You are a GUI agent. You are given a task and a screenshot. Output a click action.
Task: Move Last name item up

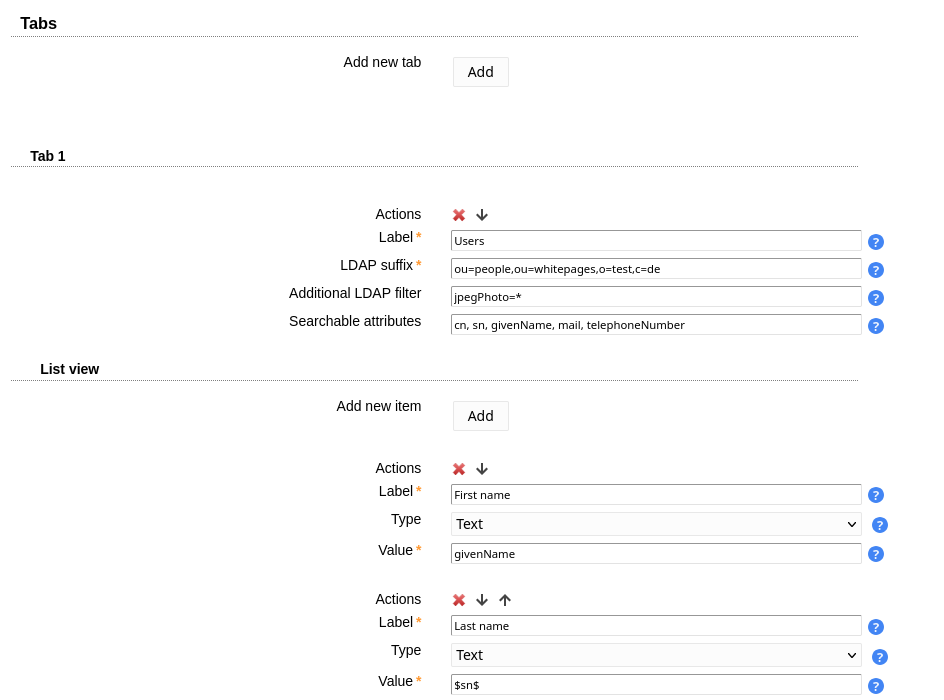(505, 600)
